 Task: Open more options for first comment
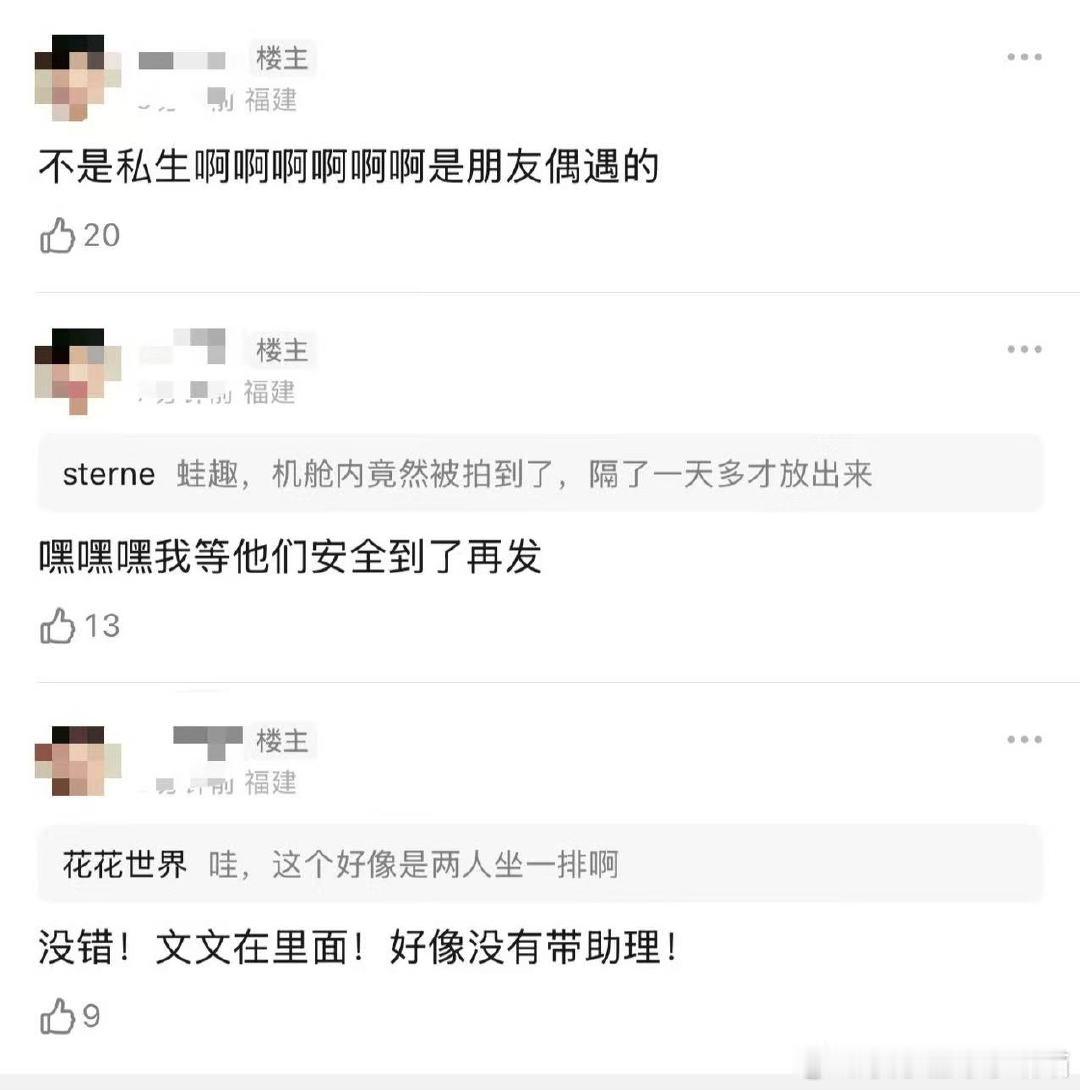tap(1024, 57)
